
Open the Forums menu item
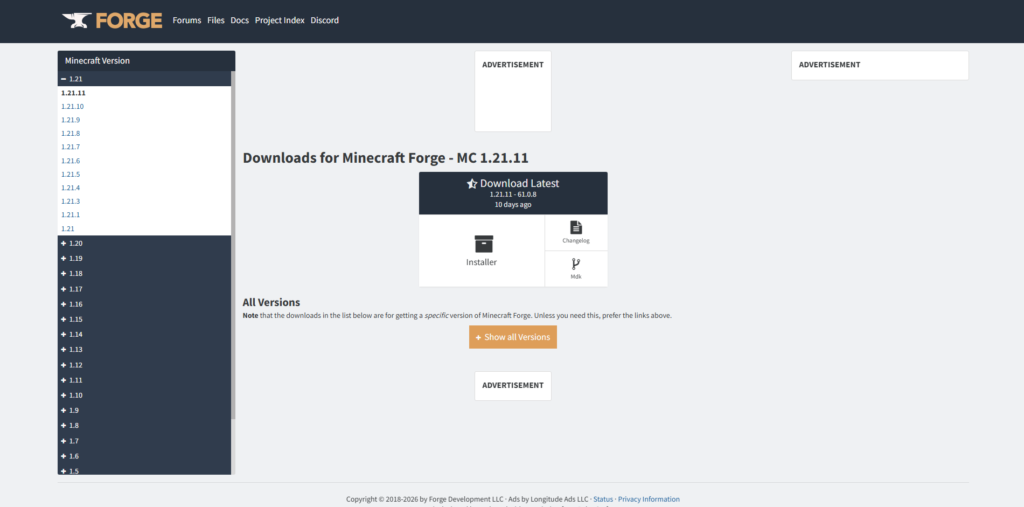point(186,20)
